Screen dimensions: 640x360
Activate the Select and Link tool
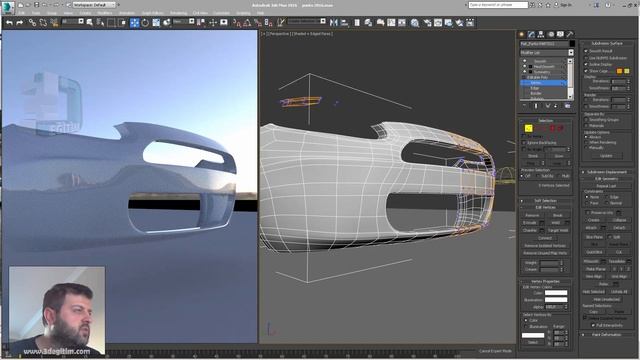coord(32,23)
